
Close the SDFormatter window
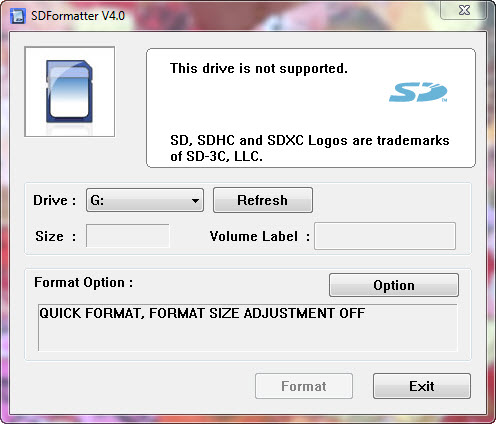click(x=464, y=10)
